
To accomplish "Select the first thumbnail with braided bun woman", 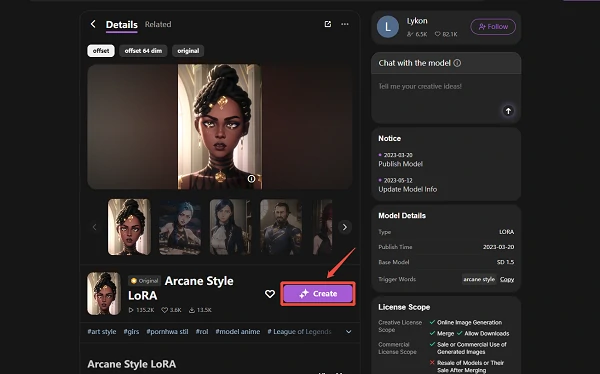I will click(129, 227).
